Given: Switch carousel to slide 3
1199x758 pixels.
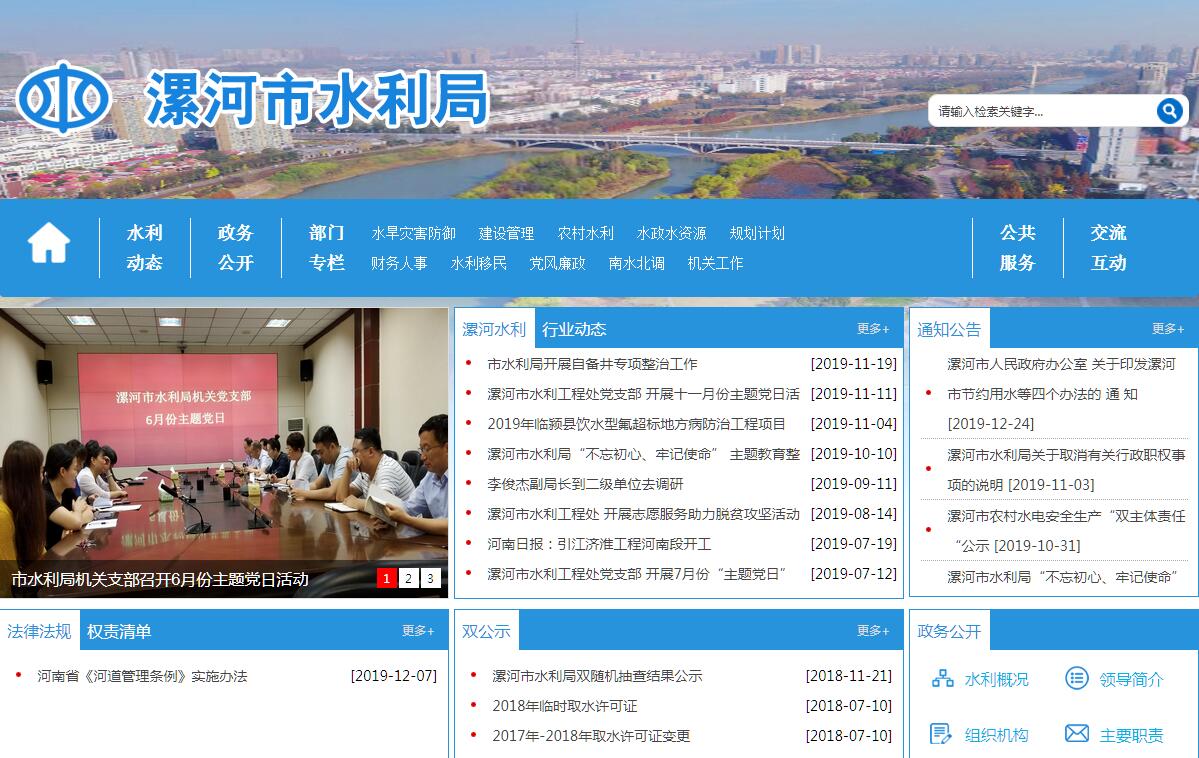Looking at the screenshot, I should 430,578.
